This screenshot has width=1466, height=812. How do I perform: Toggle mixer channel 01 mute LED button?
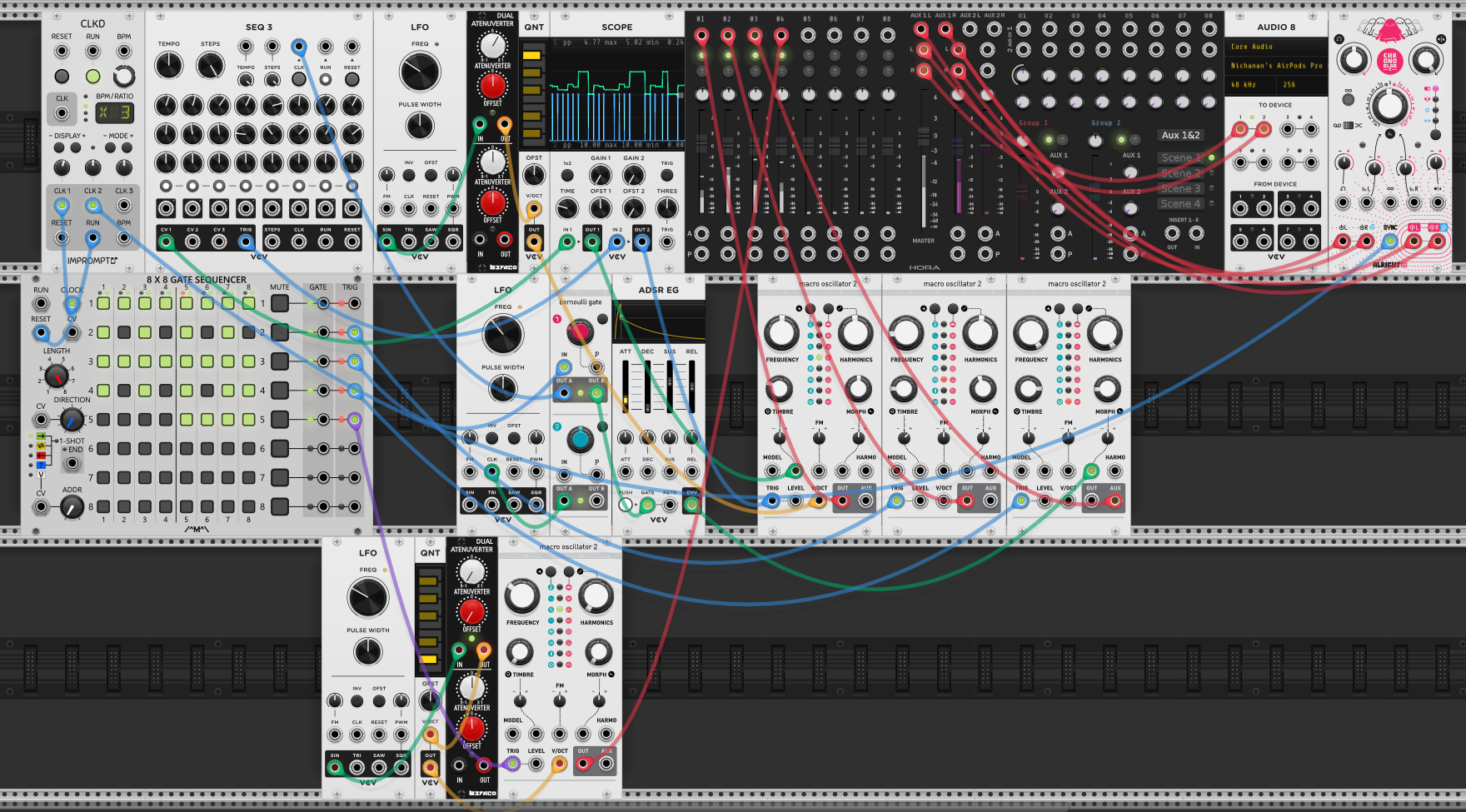[702, 56]
